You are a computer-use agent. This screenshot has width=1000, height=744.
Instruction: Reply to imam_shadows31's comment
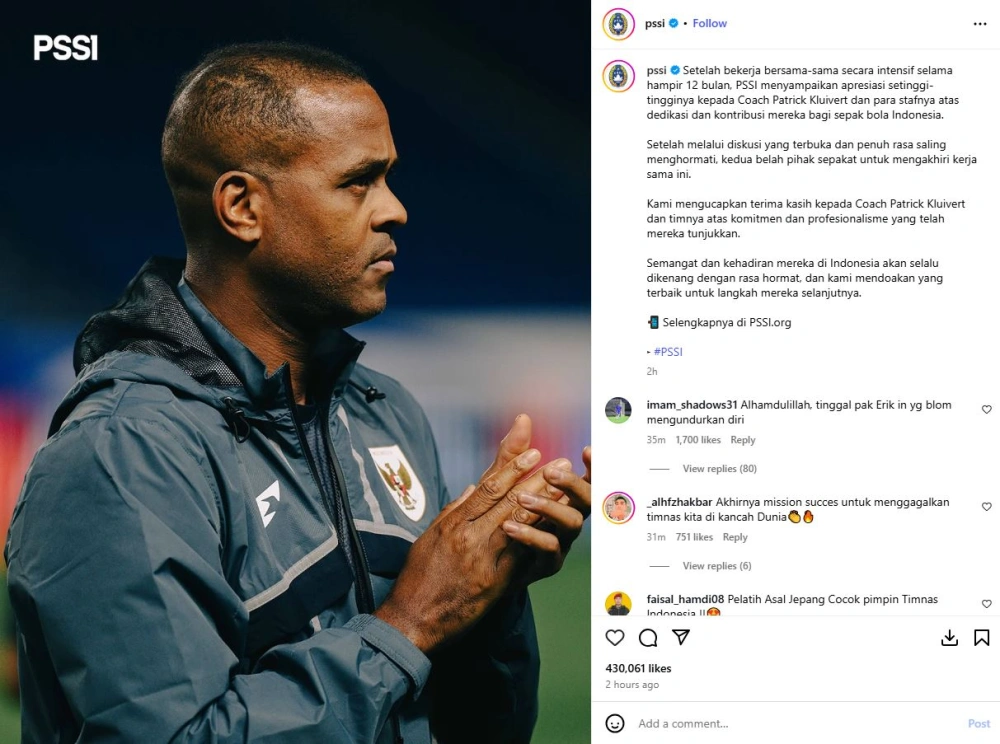742,440
